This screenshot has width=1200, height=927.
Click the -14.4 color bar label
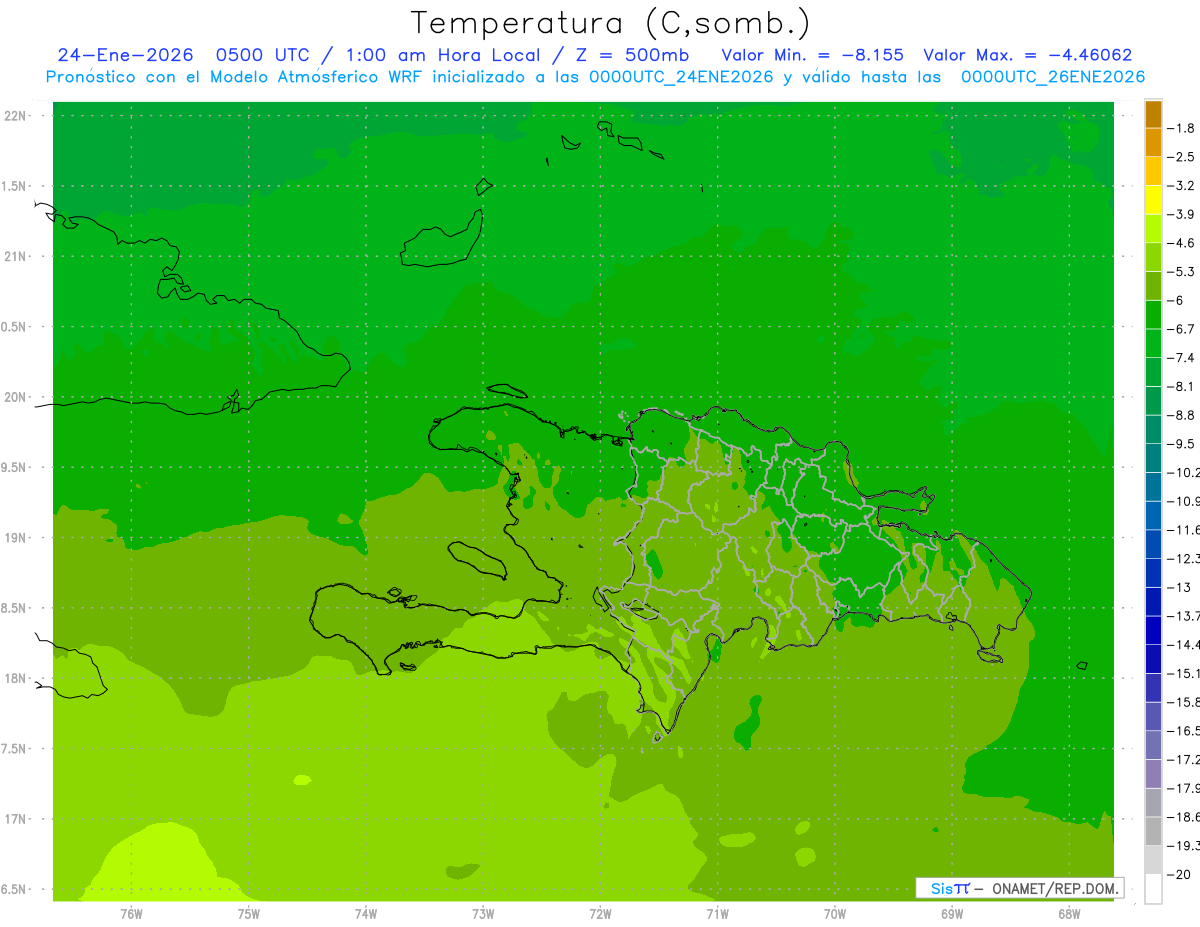pos(1184,645)
